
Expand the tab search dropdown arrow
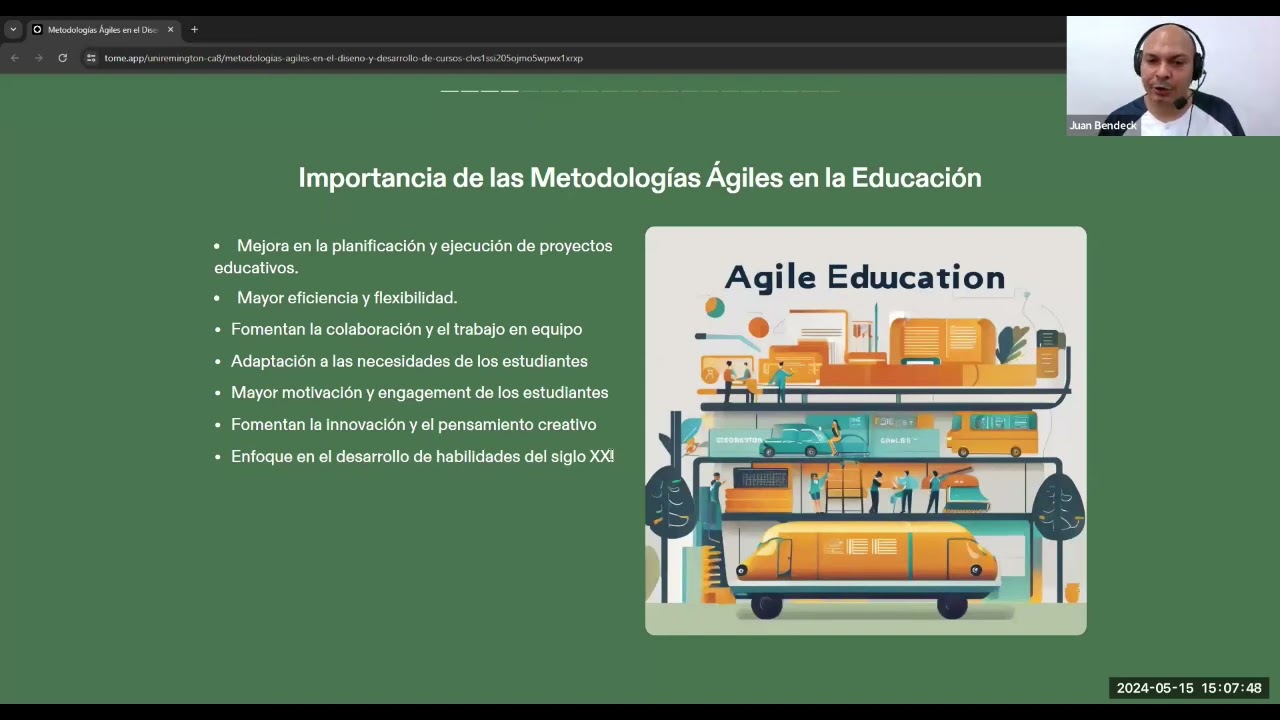pyautogui.click(x=13, y=30)
